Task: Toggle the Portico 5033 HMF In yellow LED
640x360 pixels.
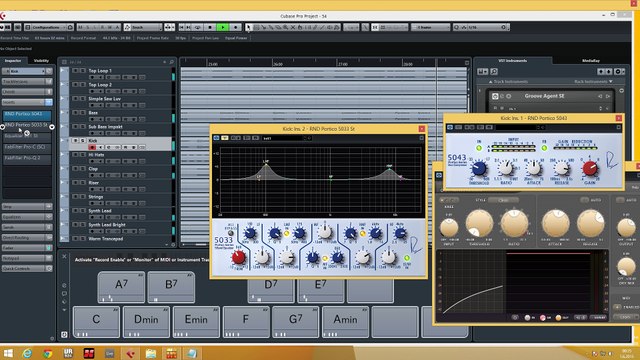Action: click(362, 233)
